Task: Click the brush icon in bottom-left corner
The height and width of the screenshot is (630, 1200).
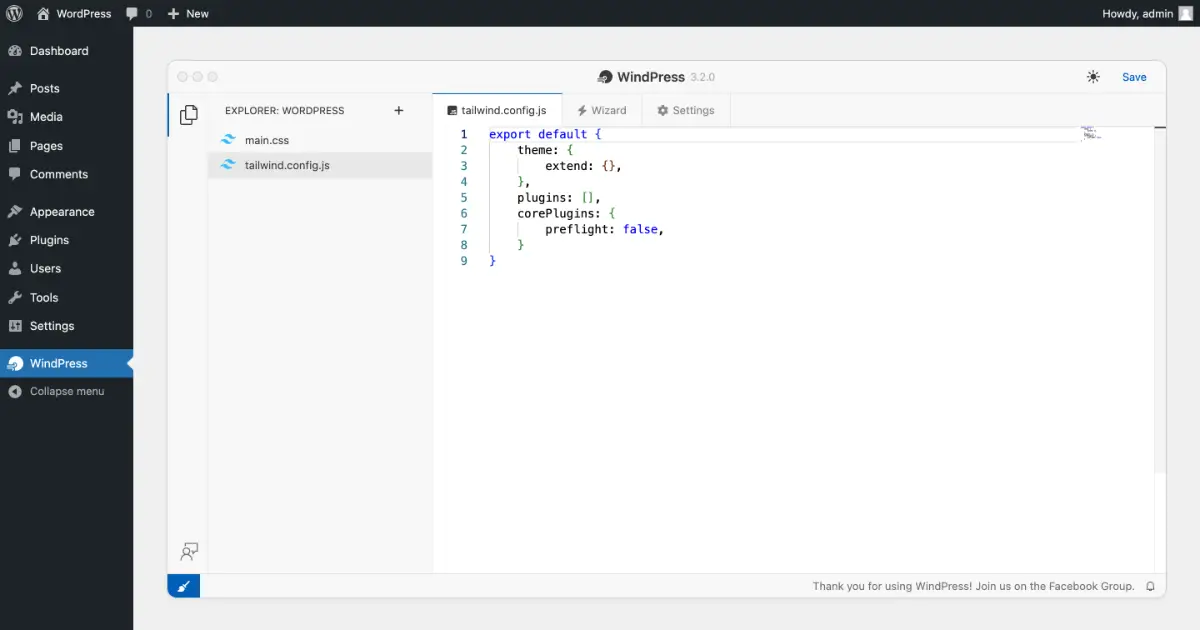Action: tap(183, 587)
